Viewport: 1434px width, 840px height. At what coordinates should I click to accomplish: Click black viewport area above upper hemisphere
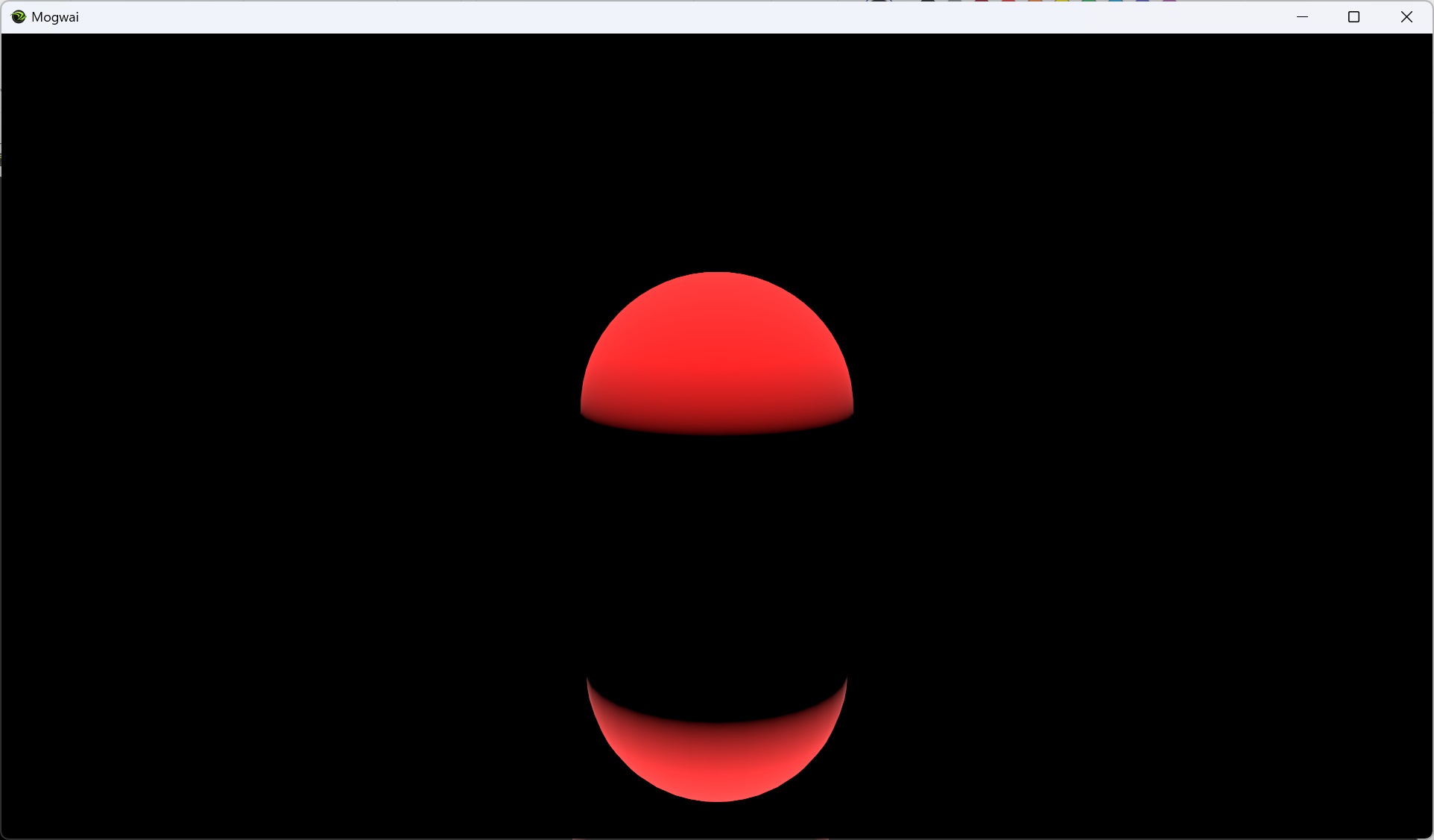(716, 149)
